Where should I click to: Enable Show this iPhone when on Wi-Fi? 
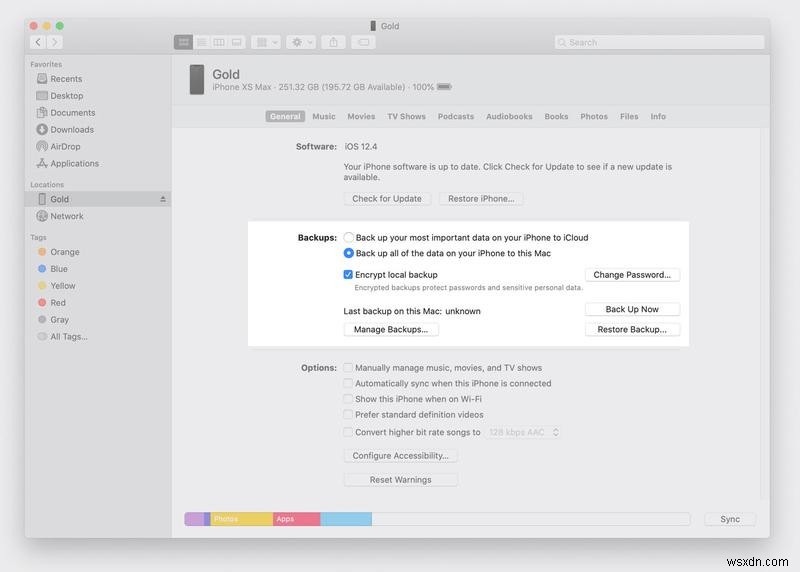[x=348, y=399]
